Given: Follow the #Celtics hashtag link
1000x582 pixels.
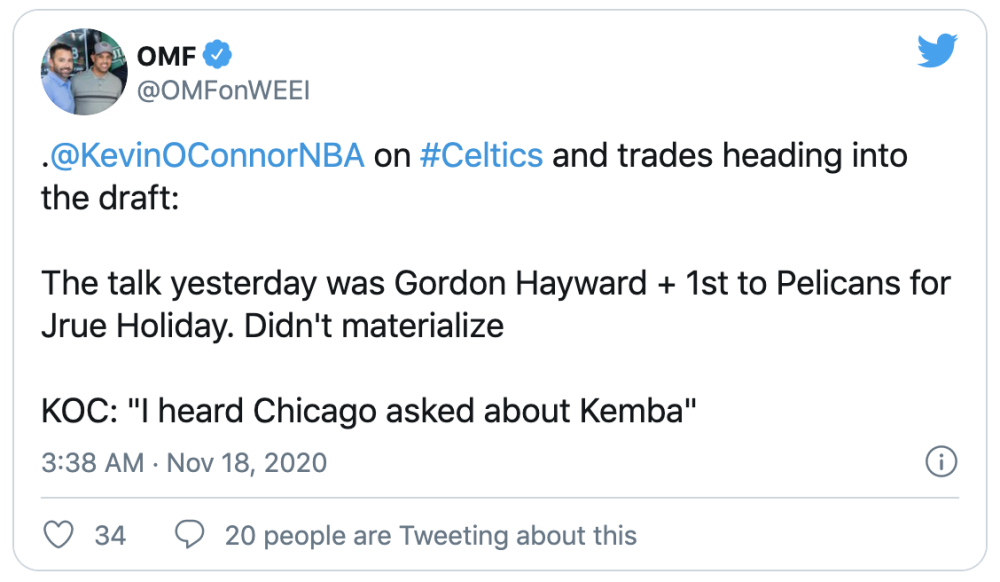Looking at the screenshot, I should click(x=484, y=156).
